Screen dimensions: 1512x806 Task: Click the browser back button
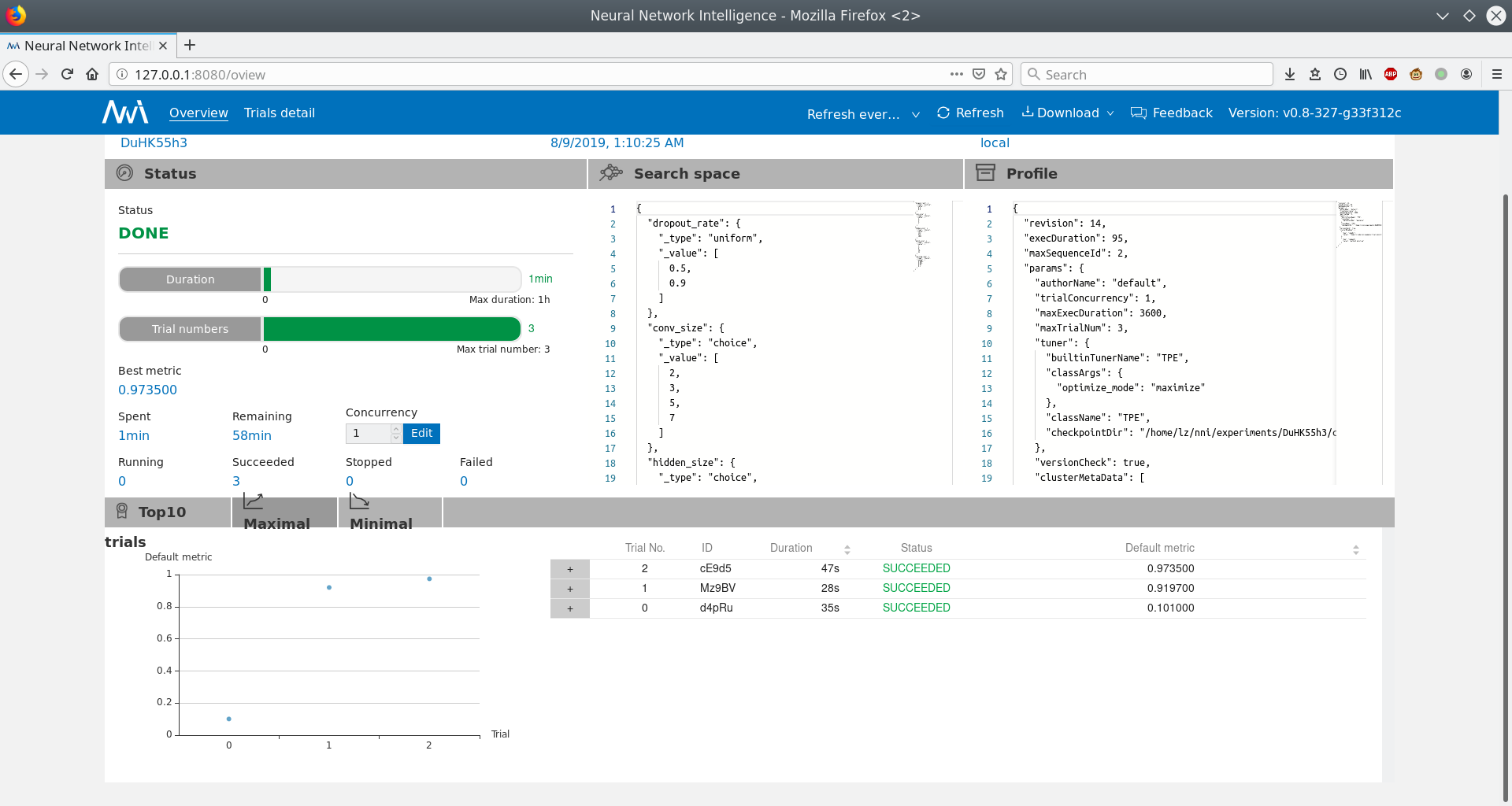point(16,74)
